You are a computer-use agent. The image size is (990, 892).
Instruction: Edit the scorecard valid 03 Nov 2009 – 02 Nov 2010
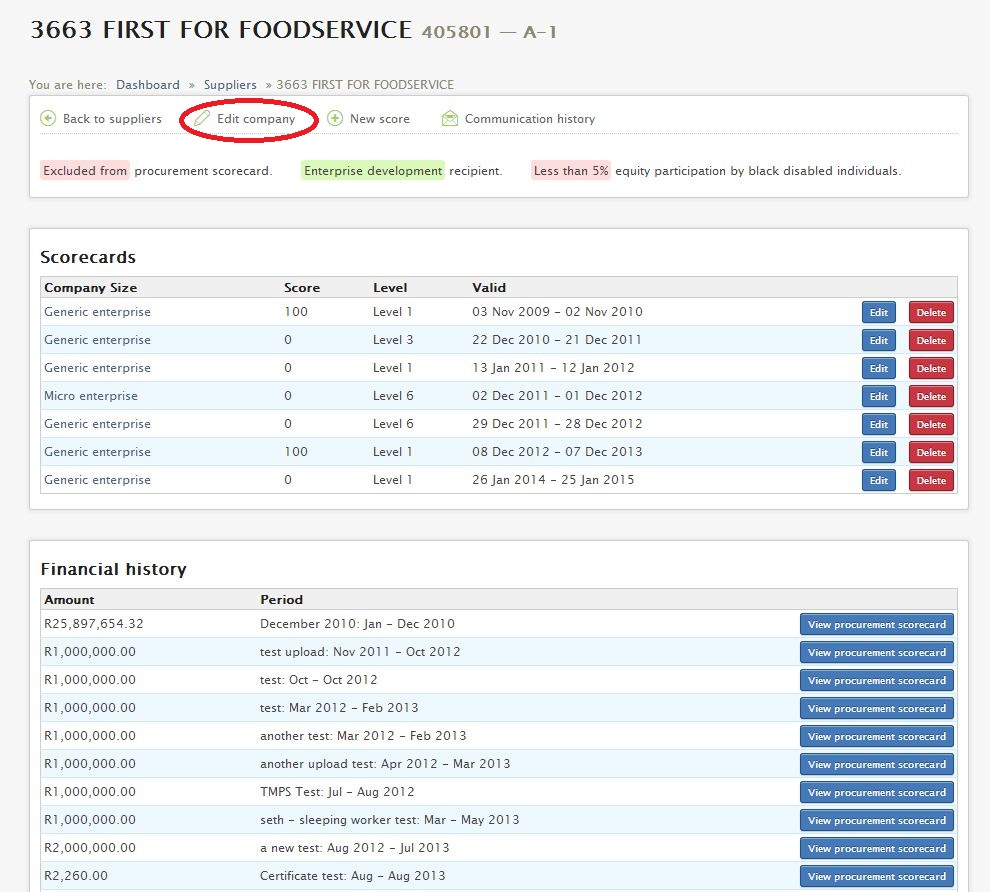tap(878, 312)
